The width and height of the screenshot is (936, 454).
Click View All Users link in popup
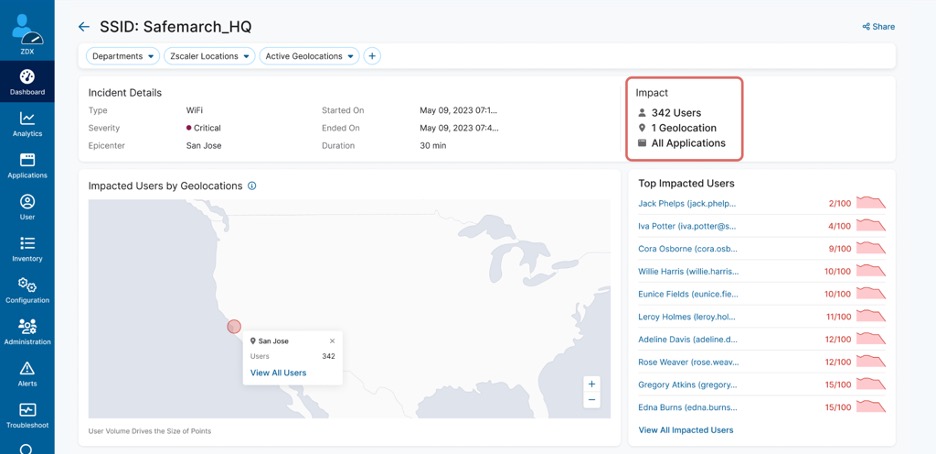pyautogui.click(x=278, y=373)
